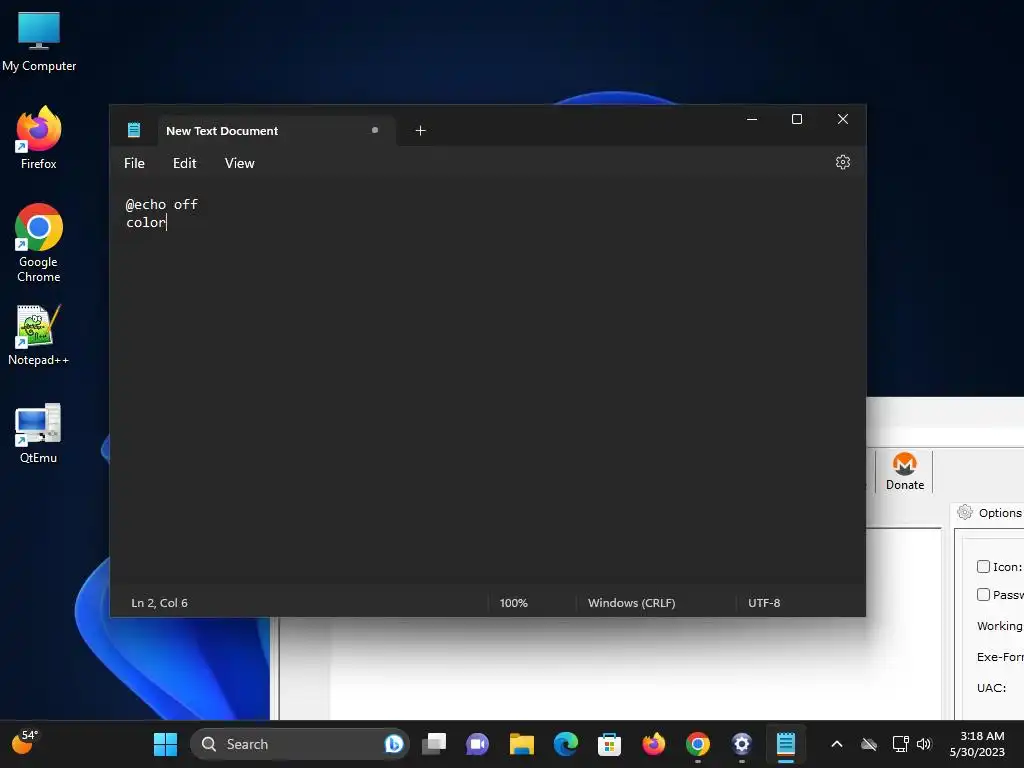Screen dimensions: 1024x768
Task: Launch Firefox from taskbar
Action: click(x=653, y=744)
